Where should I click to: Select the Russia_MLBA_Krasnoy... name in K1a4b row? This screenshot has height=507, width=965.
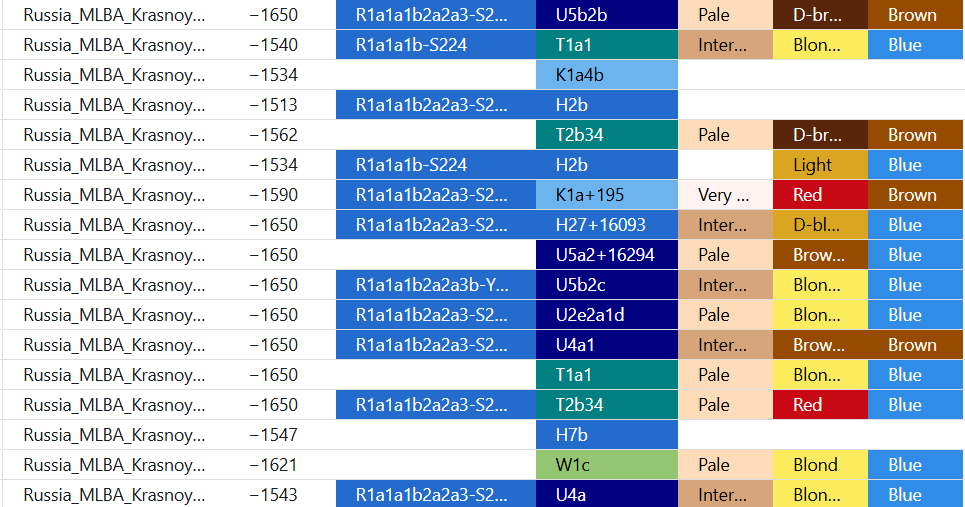[114, 75]
